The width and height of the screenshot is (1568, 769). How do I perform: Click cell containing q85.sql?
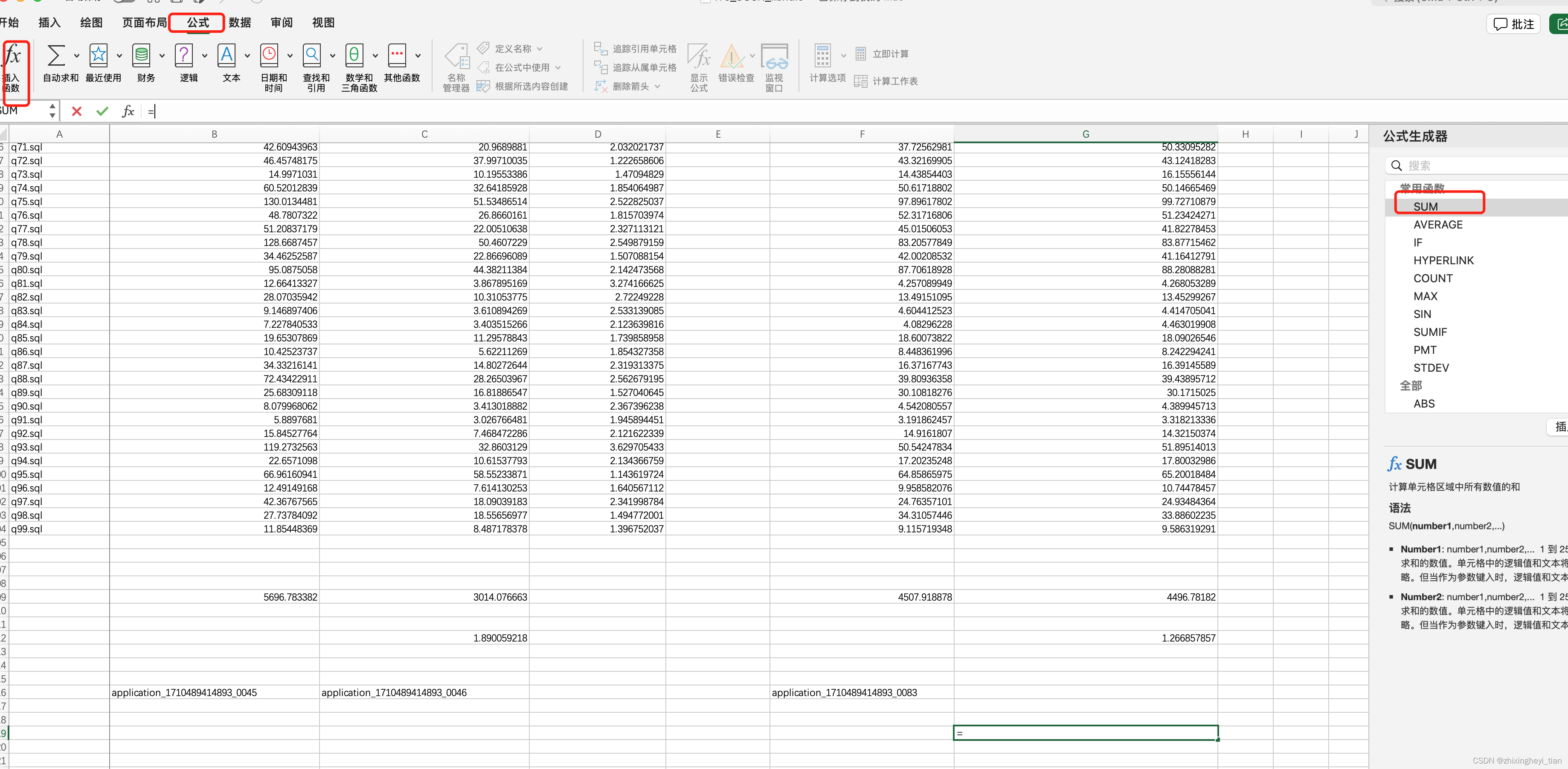pos(59,338)
